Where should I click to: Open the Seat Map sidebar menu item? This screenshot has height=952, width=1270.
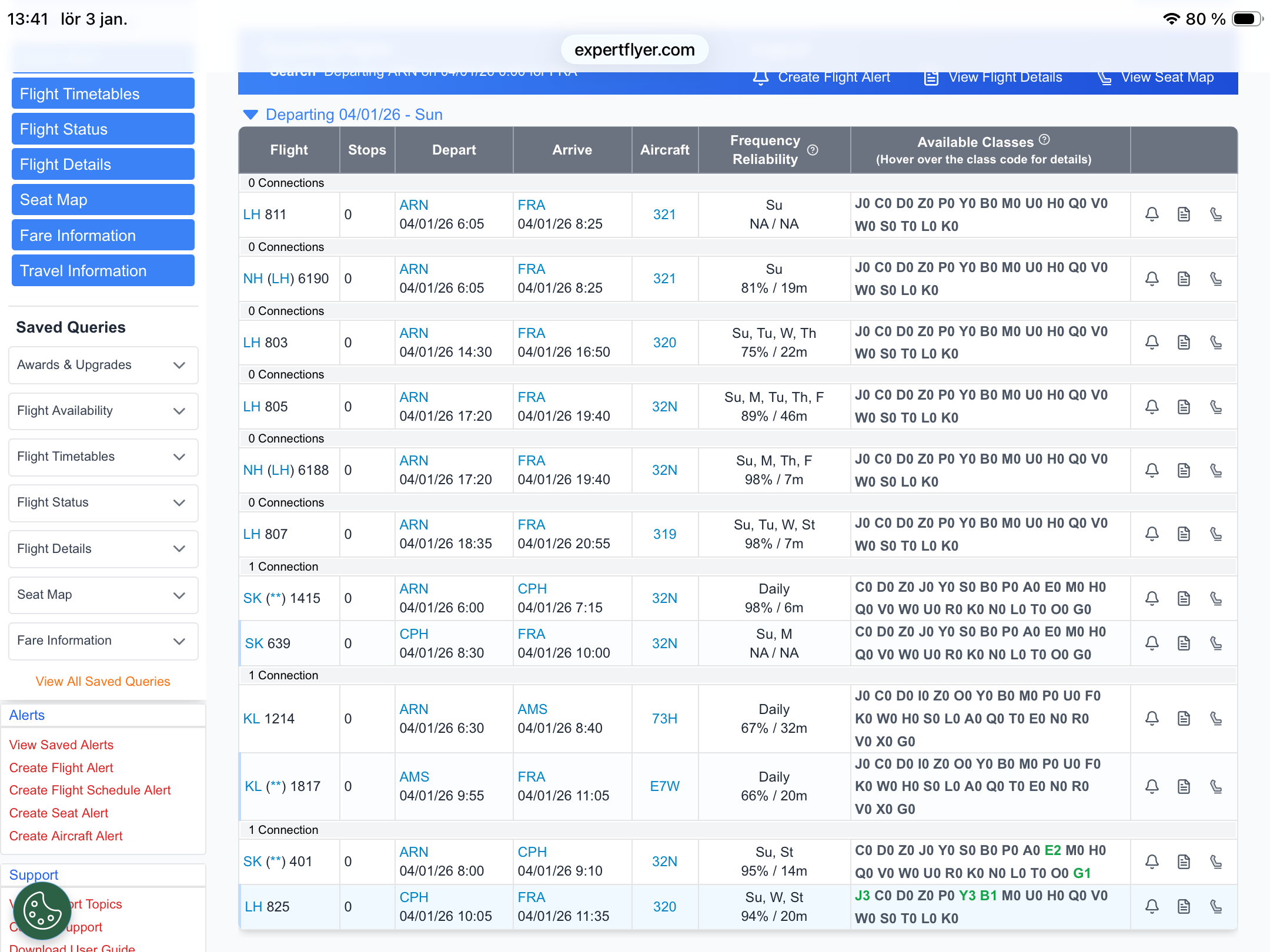coord(103,200)
